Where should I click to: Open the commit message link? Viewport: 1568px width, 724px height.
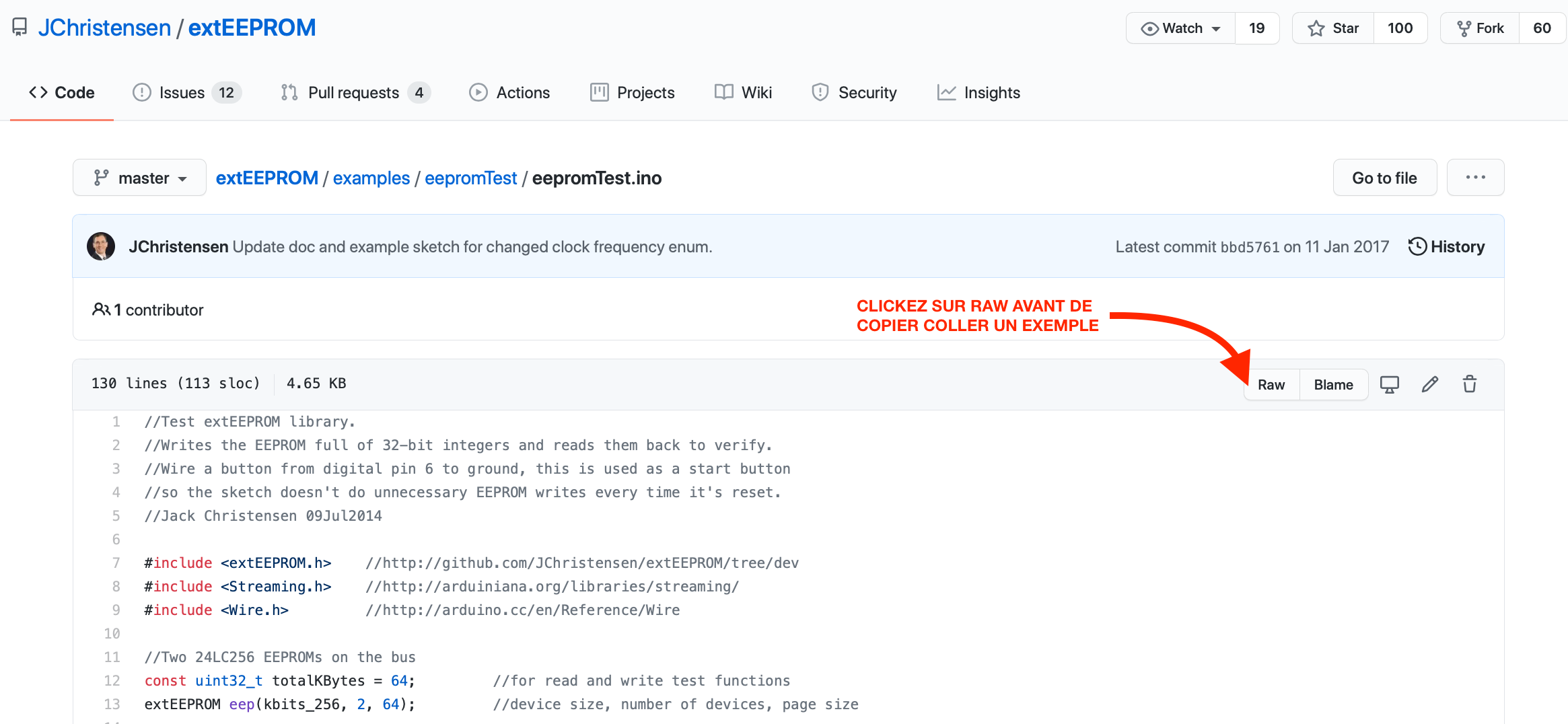tap(472, 247)
